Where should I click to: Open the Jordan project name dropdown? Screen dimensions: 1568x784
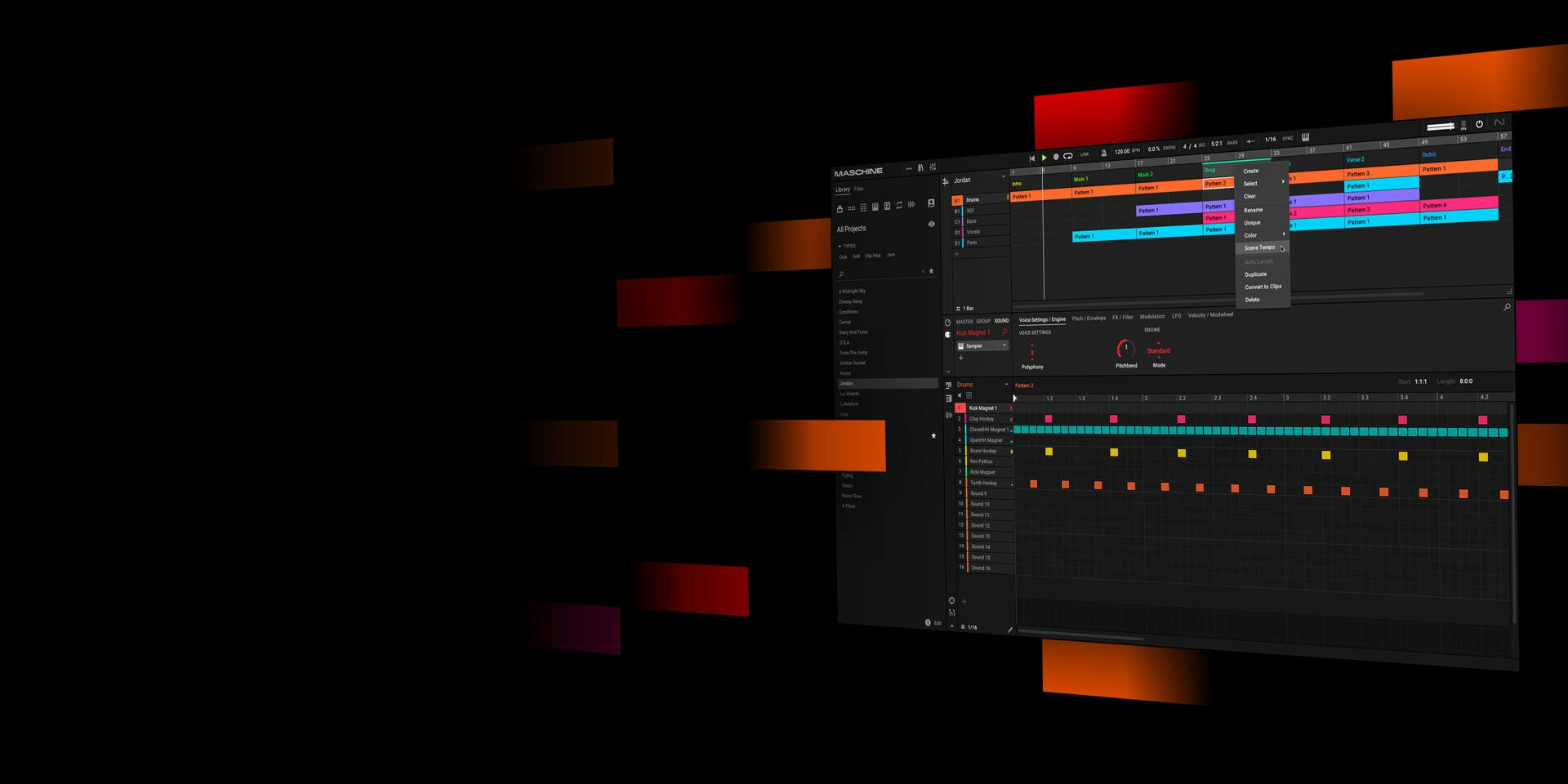(1004, 176)
